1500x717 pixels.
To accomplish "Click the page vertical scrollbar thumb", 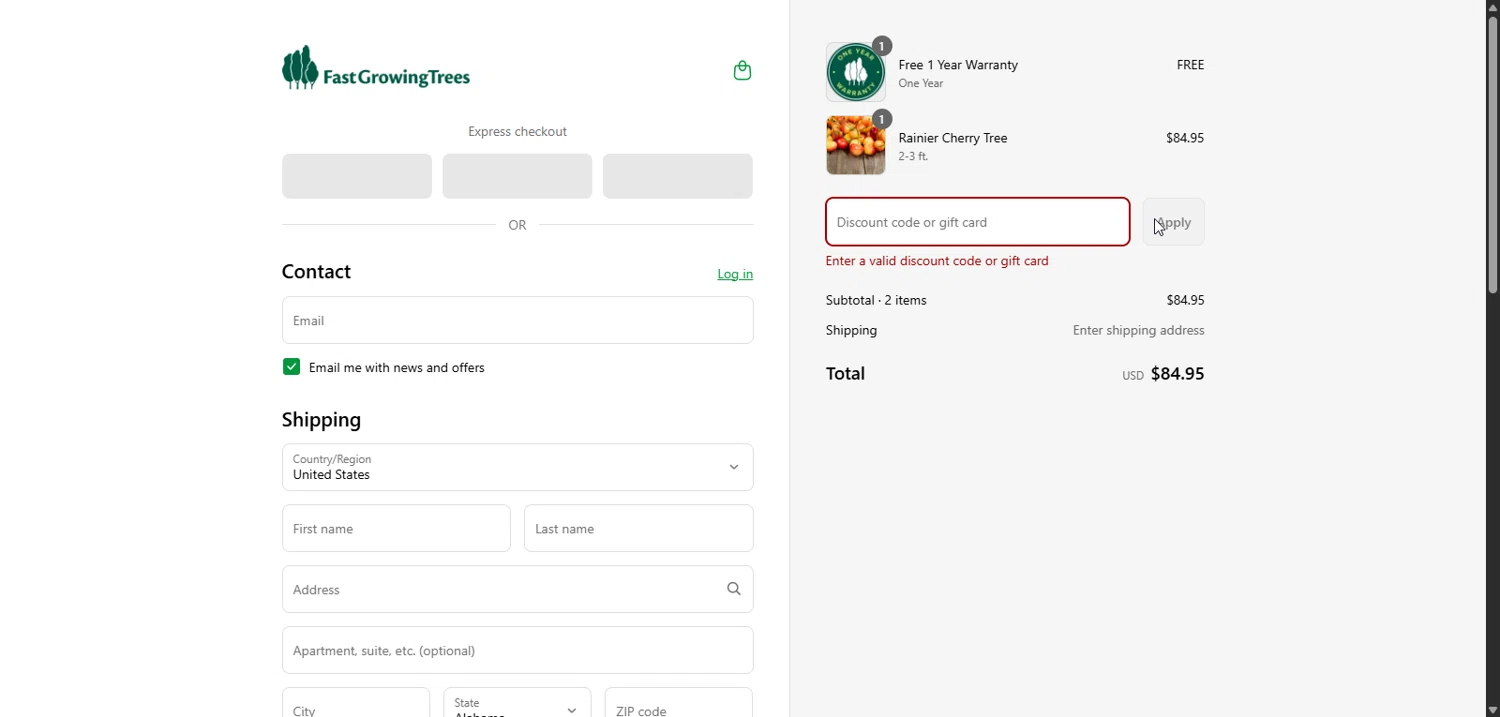I will pyautogui.click(x=1492, y=155).
